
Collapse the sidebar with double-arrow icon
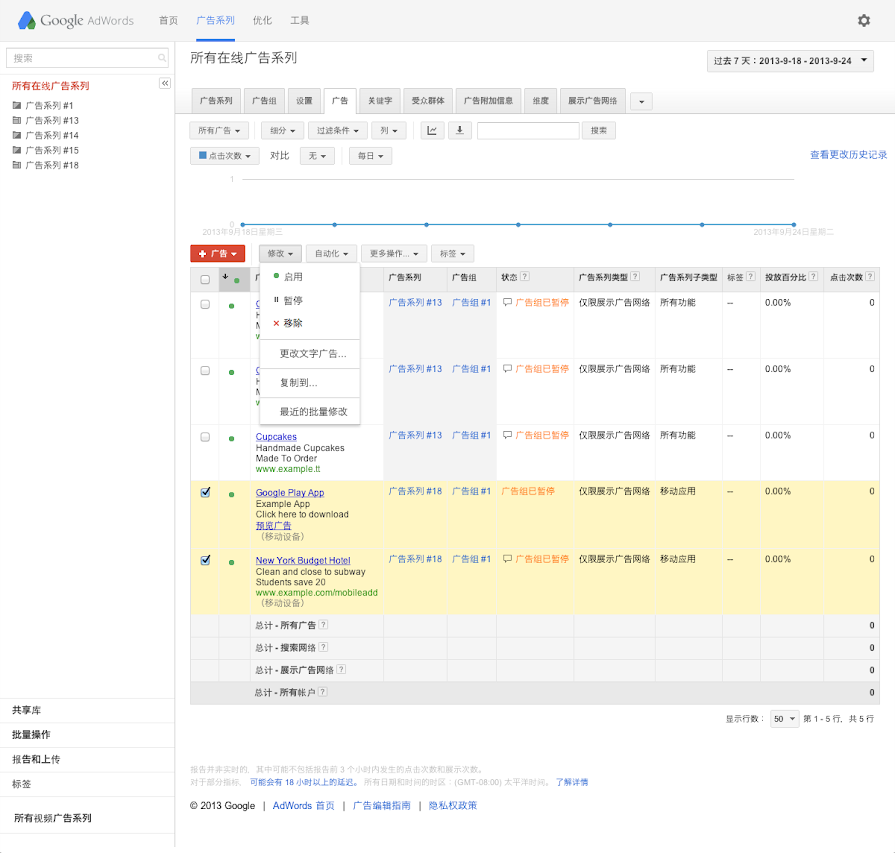click(165, 83)
